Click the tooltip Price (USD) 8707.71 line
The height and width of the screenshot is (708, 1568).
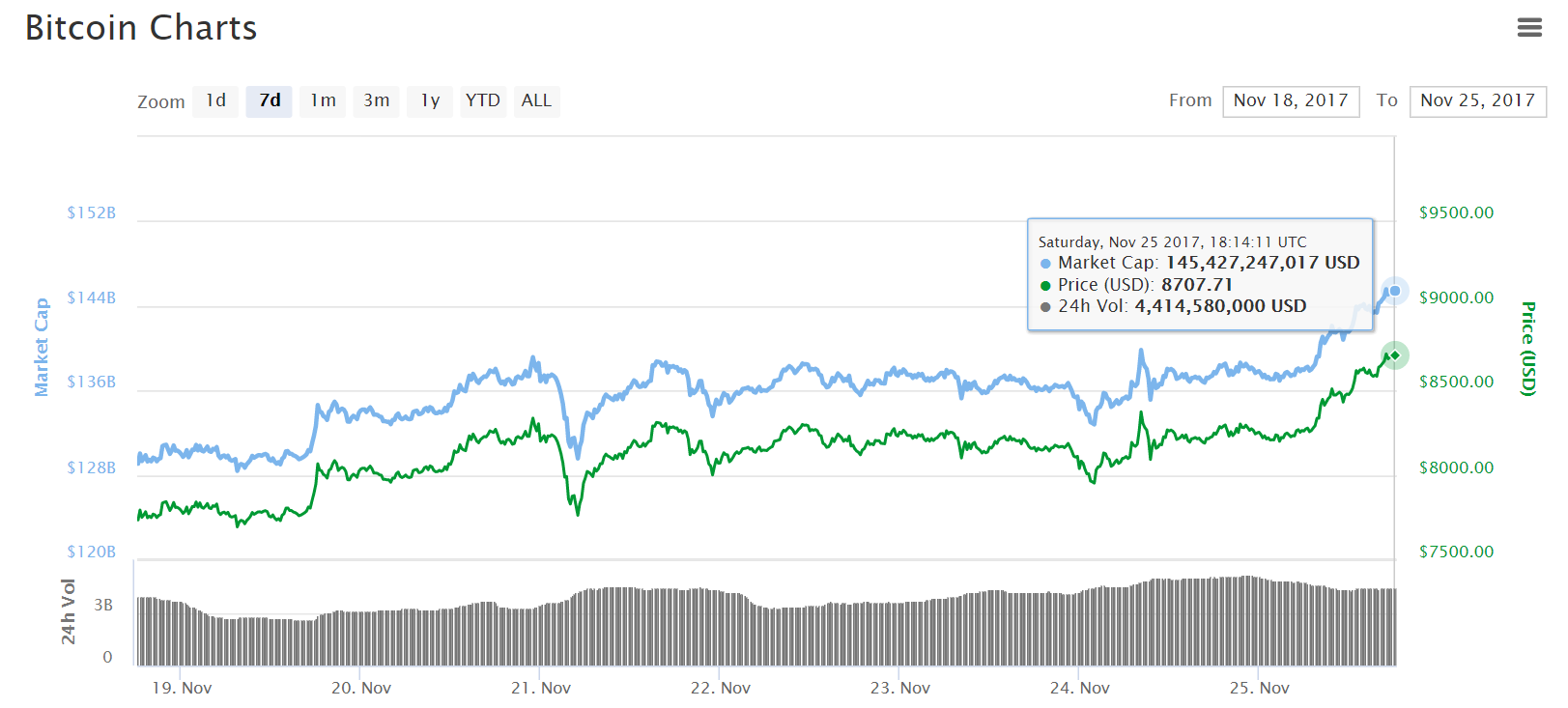click(1136, 285)
